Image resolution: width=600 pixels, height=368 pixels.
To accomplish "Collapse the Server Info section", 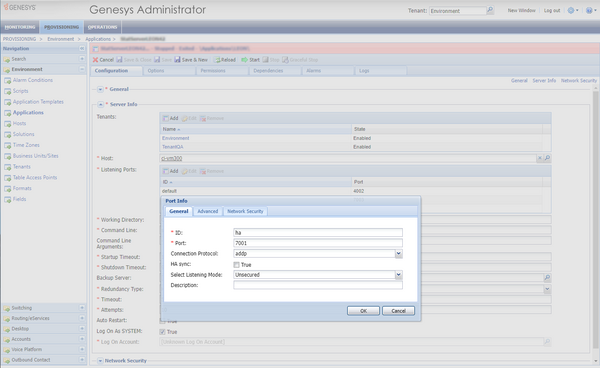I will point(100,104).
